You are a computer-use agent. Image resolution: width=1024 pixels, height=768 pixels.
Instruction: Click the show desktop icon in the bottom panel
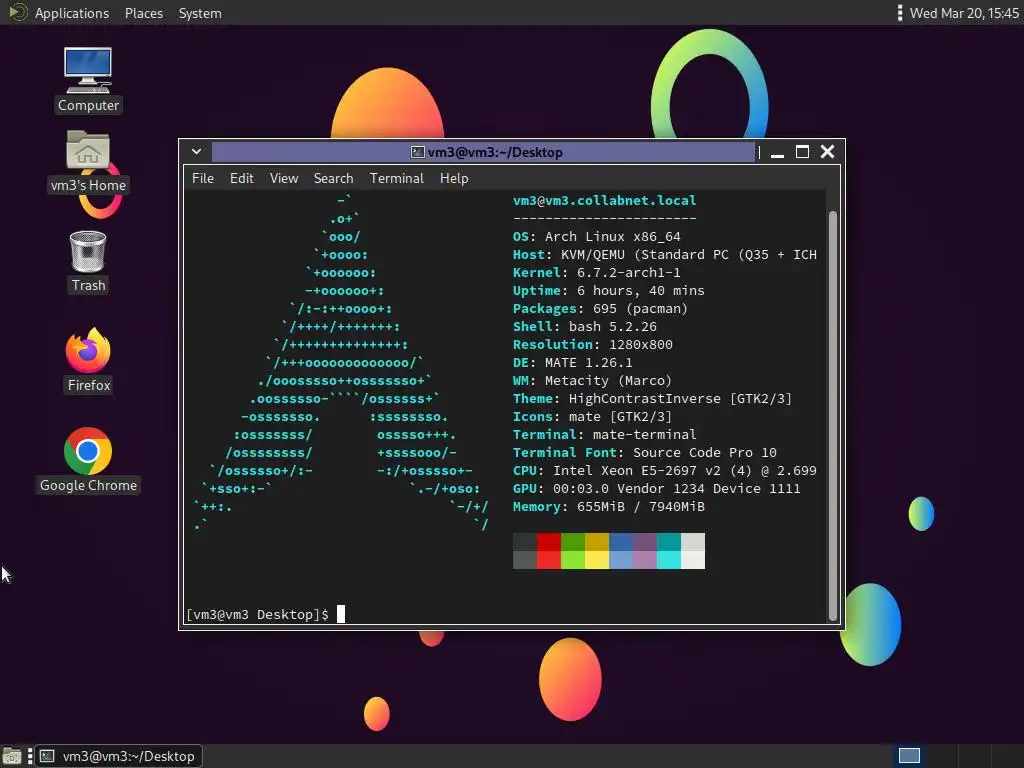[x=12, y=756]
